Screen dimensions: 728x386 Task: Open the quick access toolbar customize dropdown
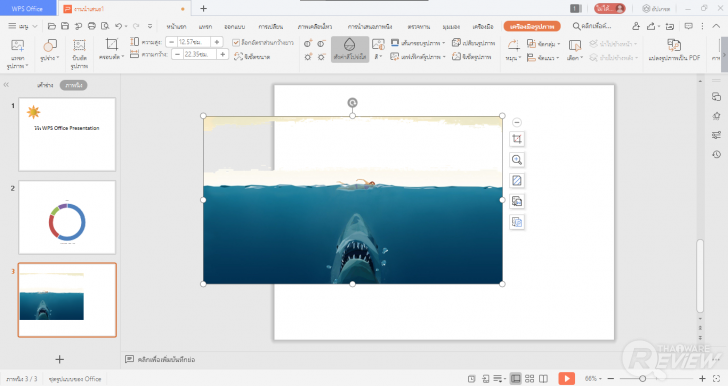150,26
